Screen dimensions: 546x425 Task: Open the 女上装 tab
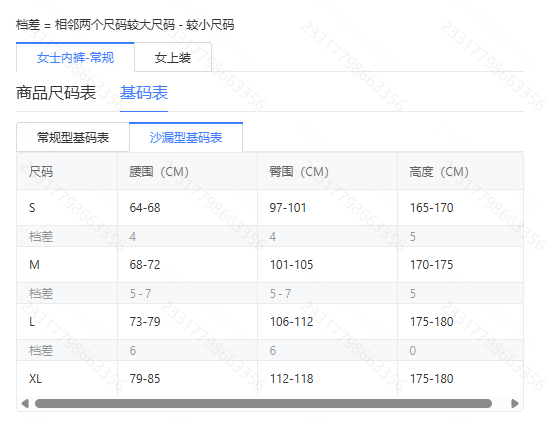pos(173,57)
